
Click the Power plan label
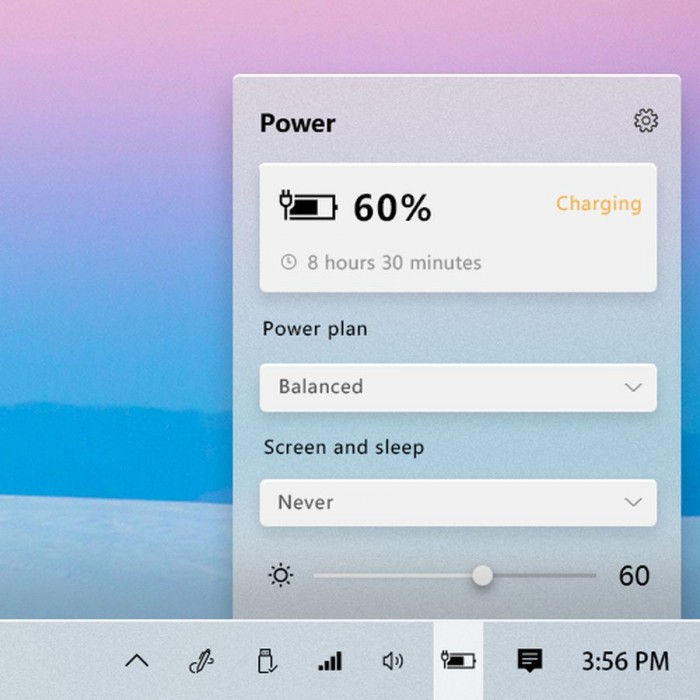point(315,329)
